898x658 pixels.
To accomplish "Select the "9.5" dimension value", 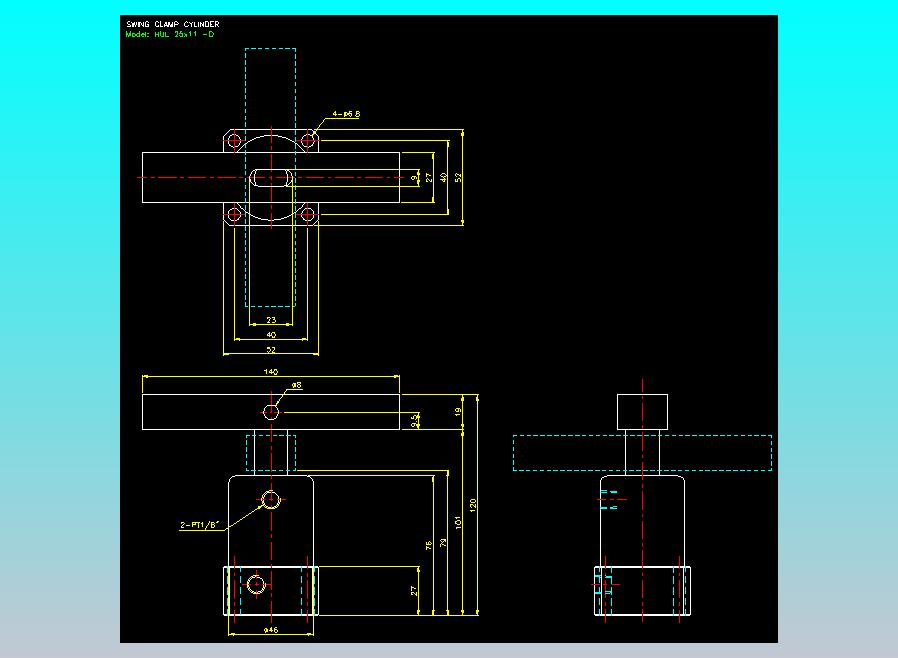I will pyautogui.click(x=414, y=421).
